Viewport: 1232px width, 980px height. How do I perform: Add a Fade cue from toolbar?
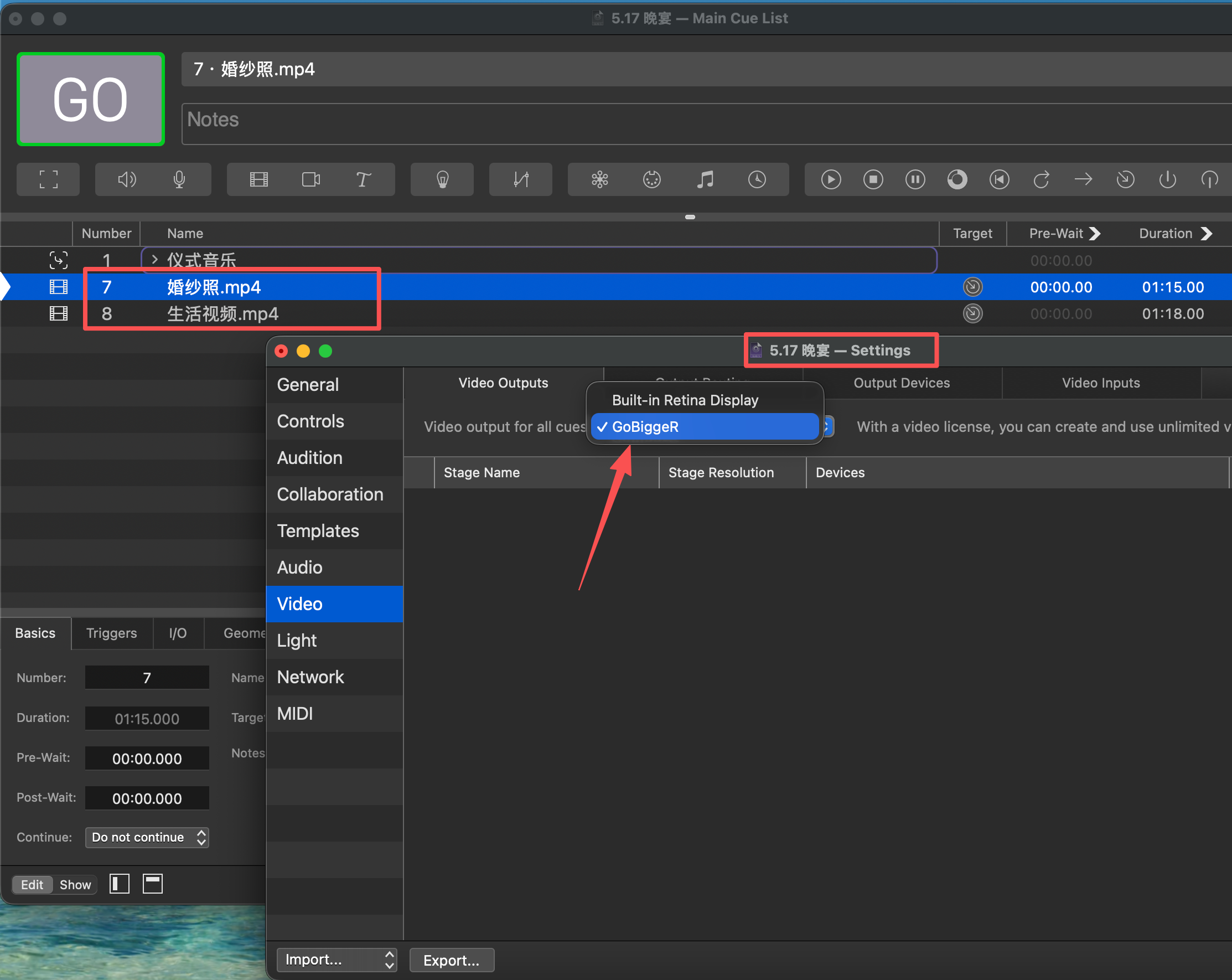point(521,179)
